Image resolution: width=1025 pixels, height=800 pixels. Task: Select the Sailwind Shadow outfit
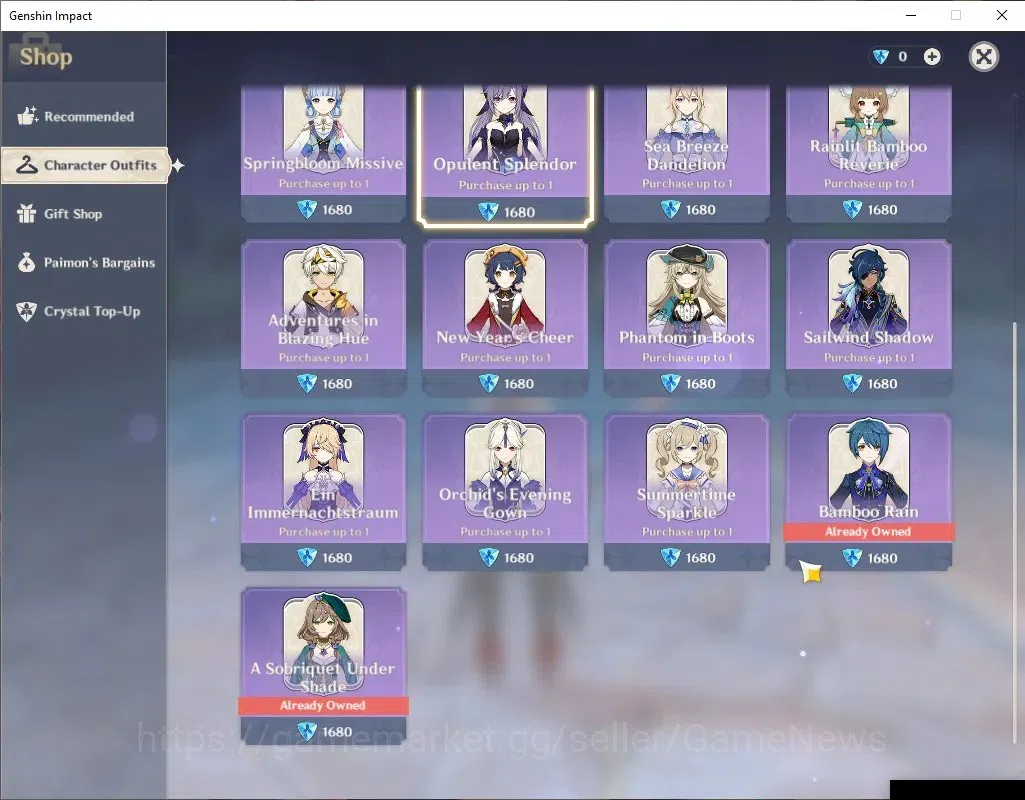coord(868,317)
